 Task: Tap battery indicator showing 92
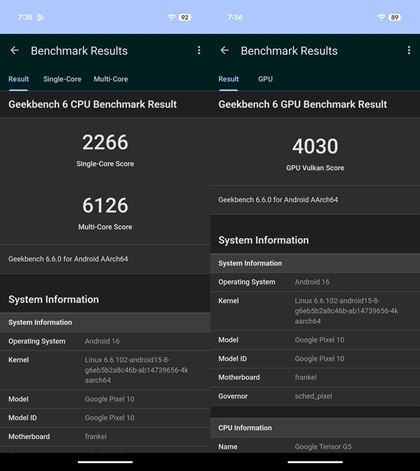click(x=185, y=17)
